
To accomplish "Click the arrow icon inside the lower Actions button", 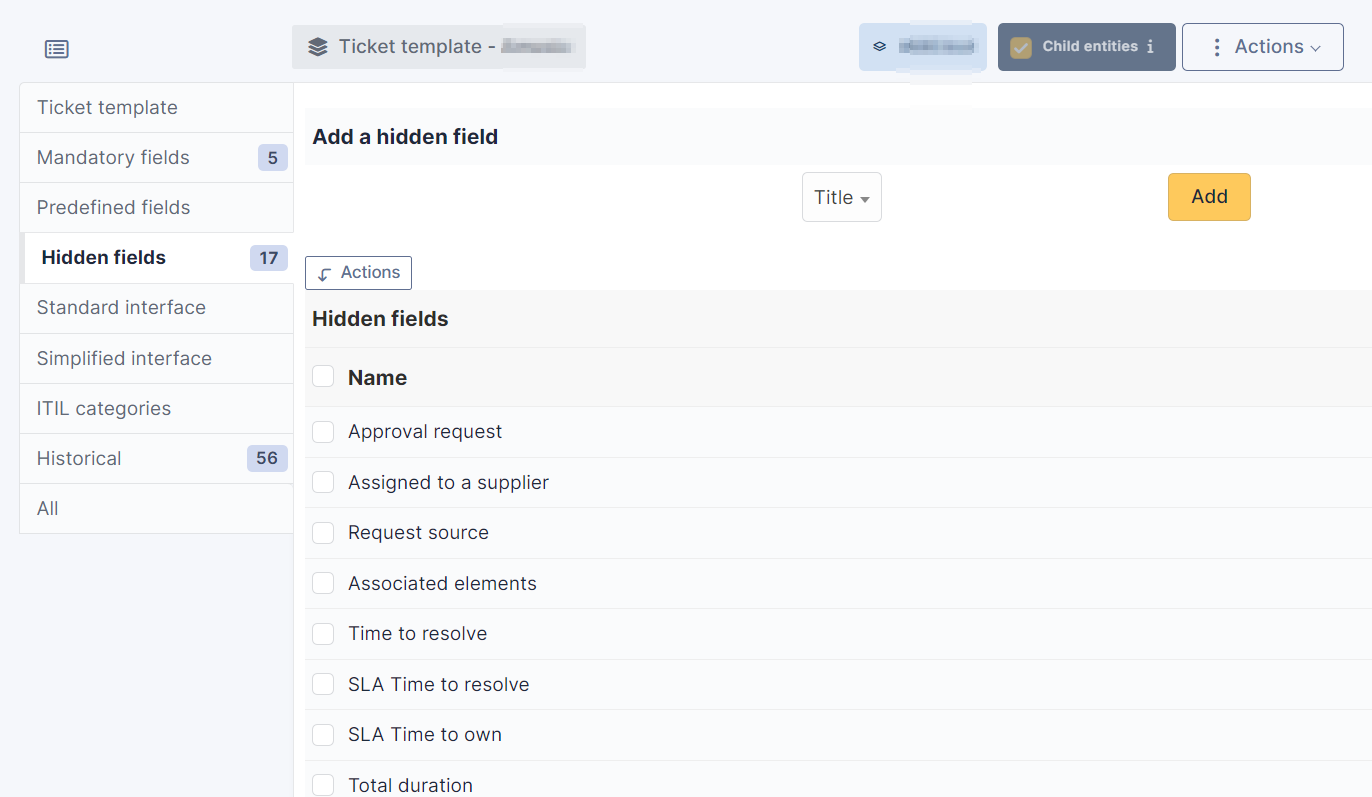I will [322, 272].
